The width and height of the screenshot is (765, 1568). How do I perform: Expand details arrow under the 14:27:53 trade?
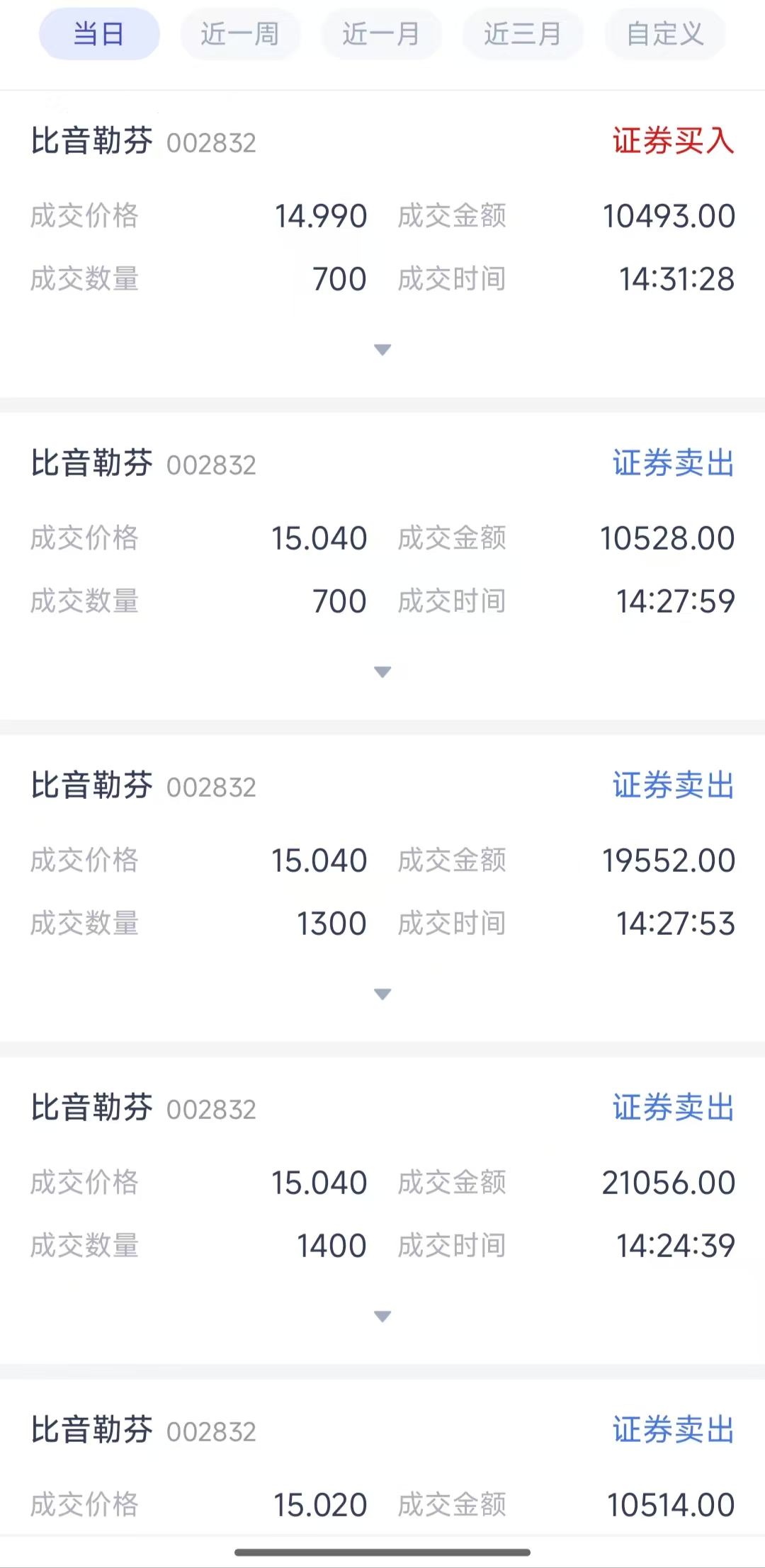point(382,994)
